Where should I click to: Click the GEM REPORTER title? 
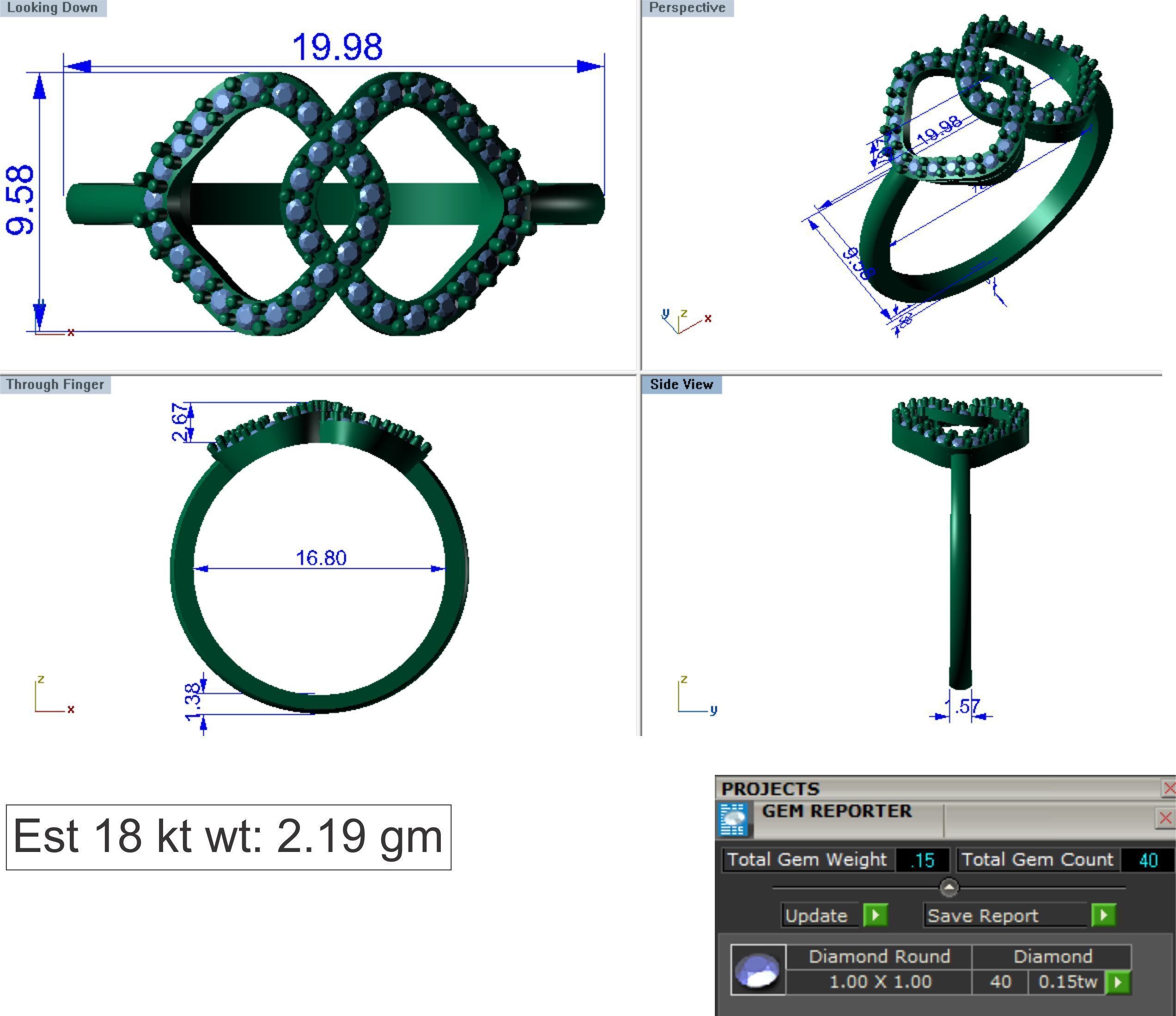(836, 811)
